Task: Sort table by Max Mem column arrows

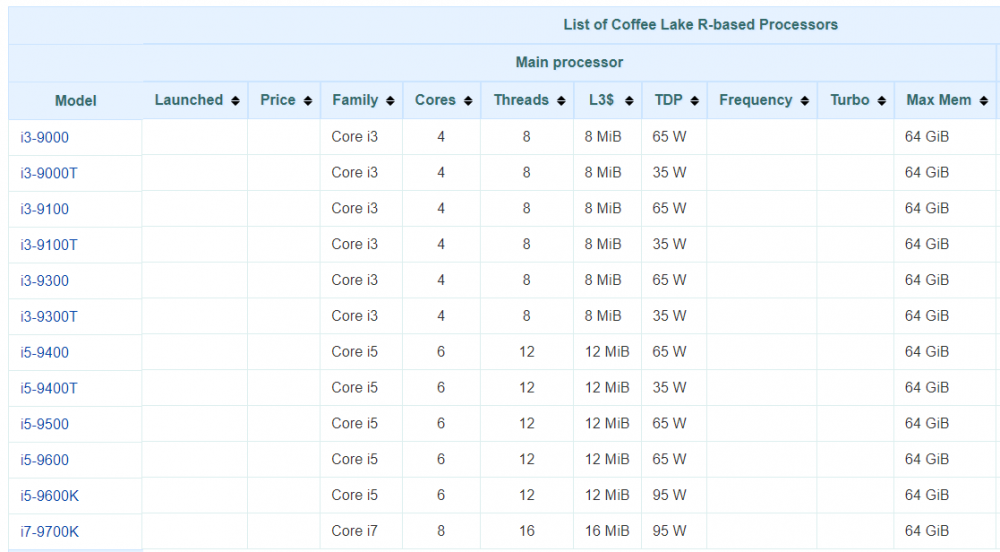Action: coord(984,101)
